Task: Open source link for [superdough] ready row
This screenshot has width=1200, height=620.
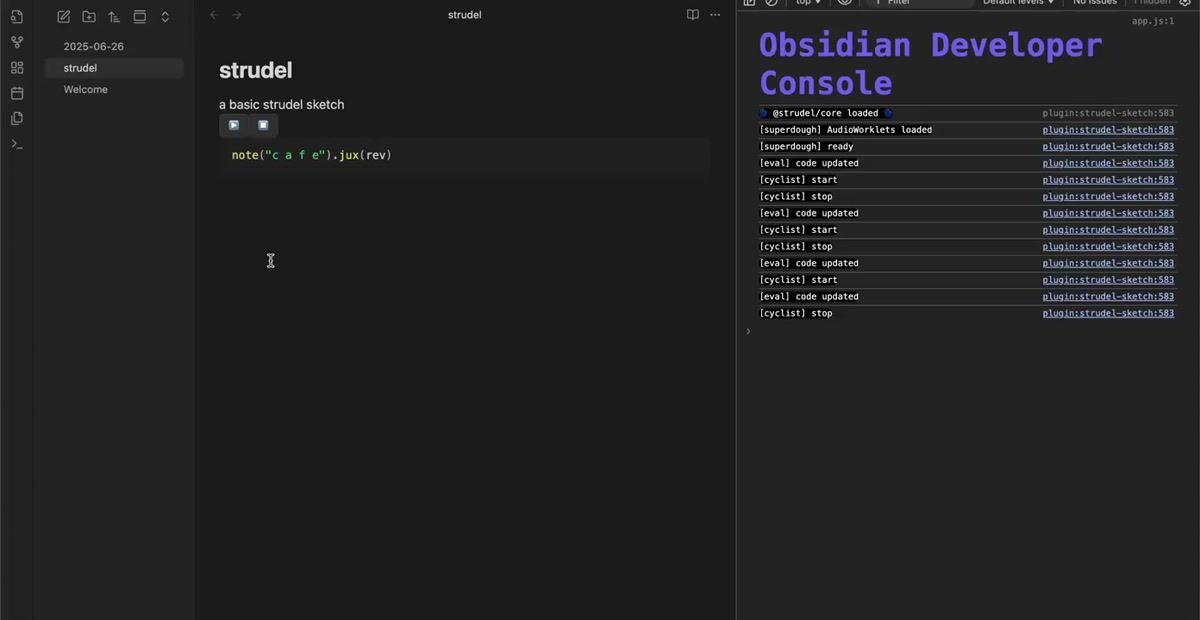Action: pos(1108,146)
